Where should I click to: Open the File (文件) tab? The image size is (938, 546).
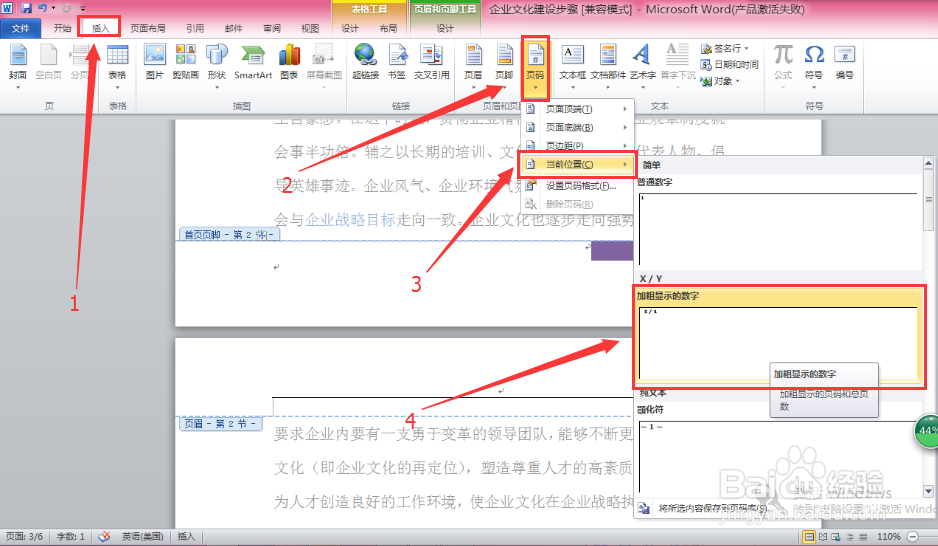click(20, 28)
